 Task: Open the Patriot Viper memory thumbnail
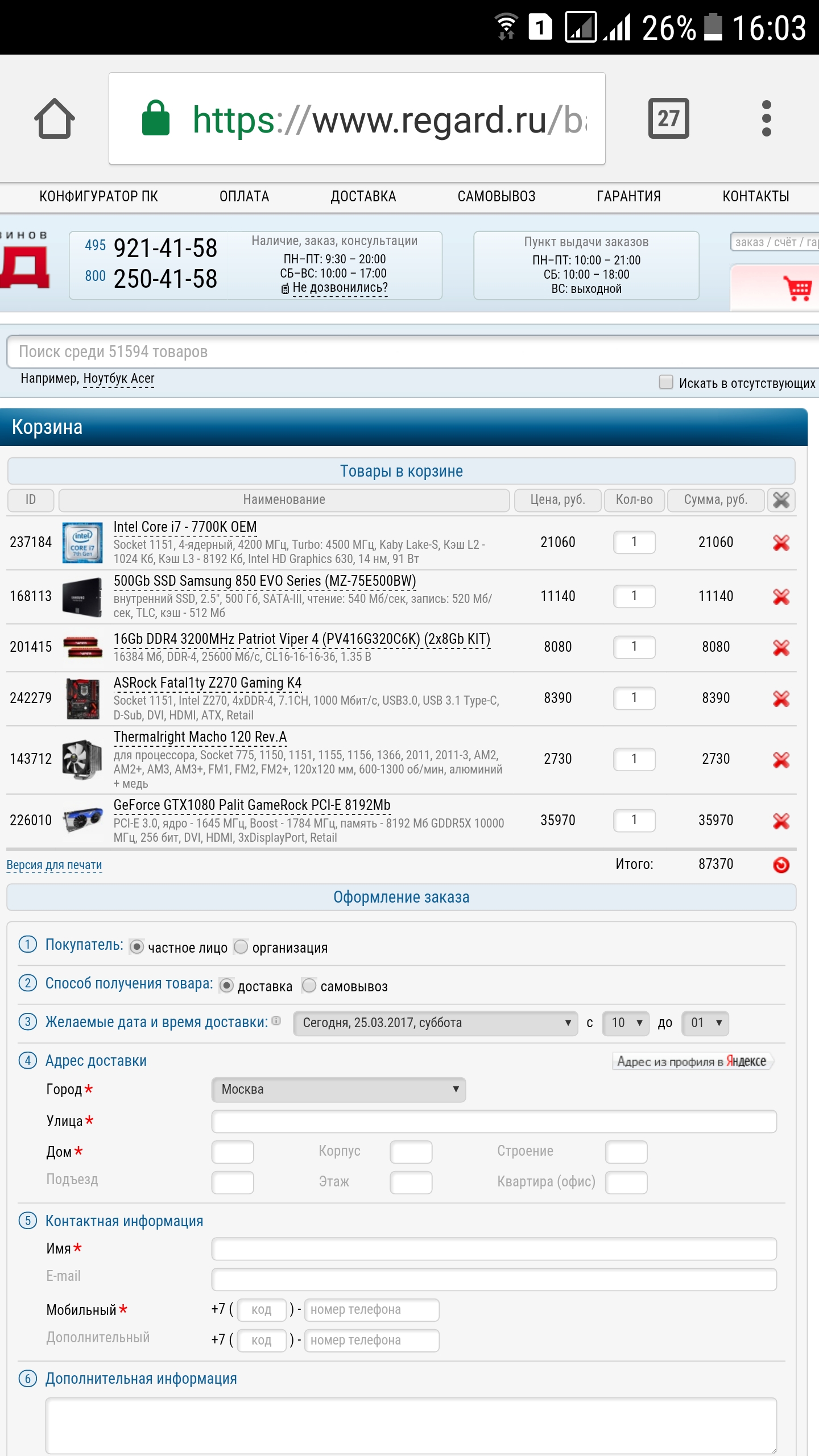click(82, 647)
